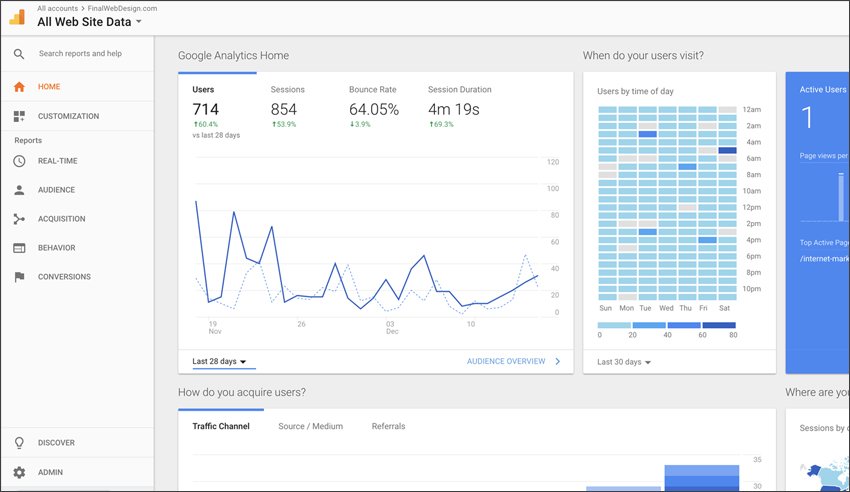Image resolution: width=850 pixels, height=492 pixels.
Task: Select the Session Duration metric tab
Action: 460,108
